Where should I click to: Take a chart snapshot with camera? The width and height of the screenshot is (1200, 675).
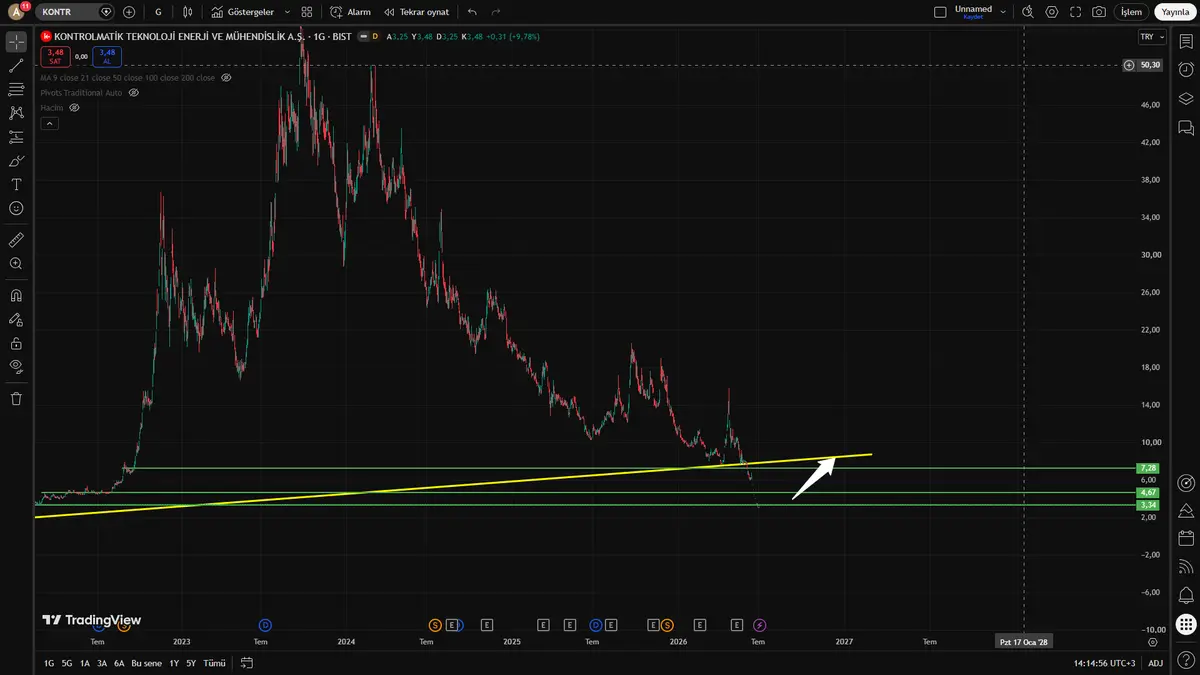point(1099,12)
